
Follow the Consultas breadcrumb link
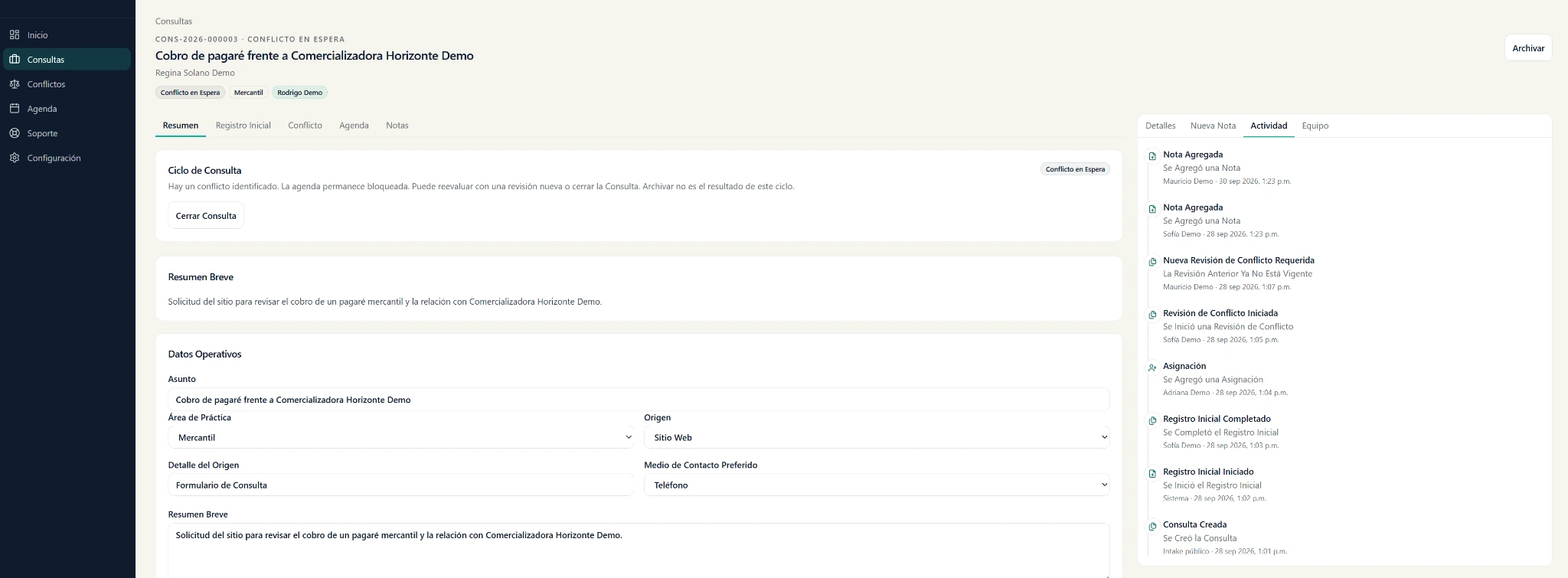click(174, 21)
